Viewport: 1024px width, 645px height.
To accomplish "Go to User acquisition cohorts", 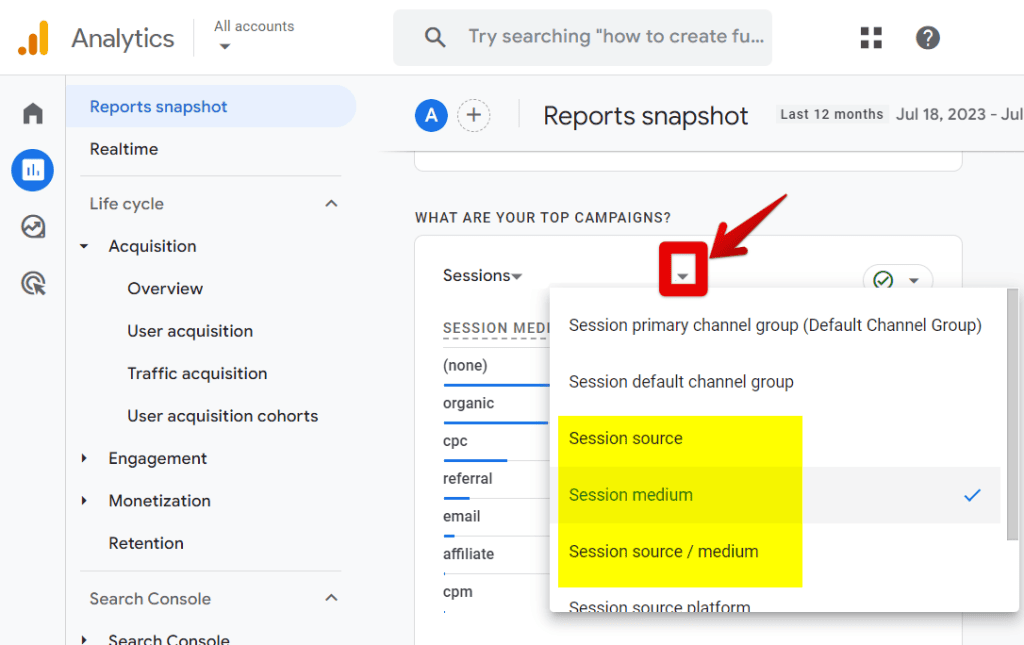I will (x=222, y=416).
